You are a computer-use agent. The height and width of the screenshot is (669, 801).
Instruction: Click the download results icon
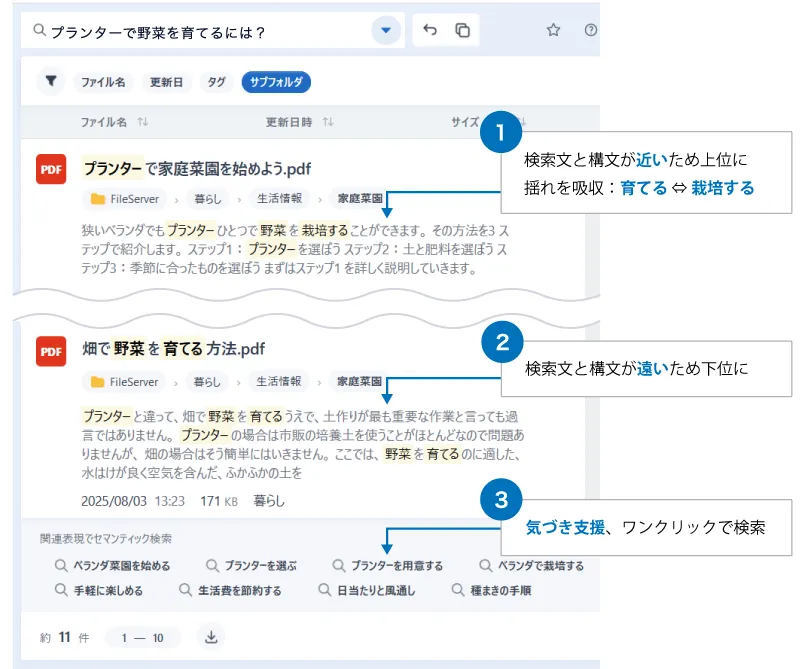tap(210, 636)
